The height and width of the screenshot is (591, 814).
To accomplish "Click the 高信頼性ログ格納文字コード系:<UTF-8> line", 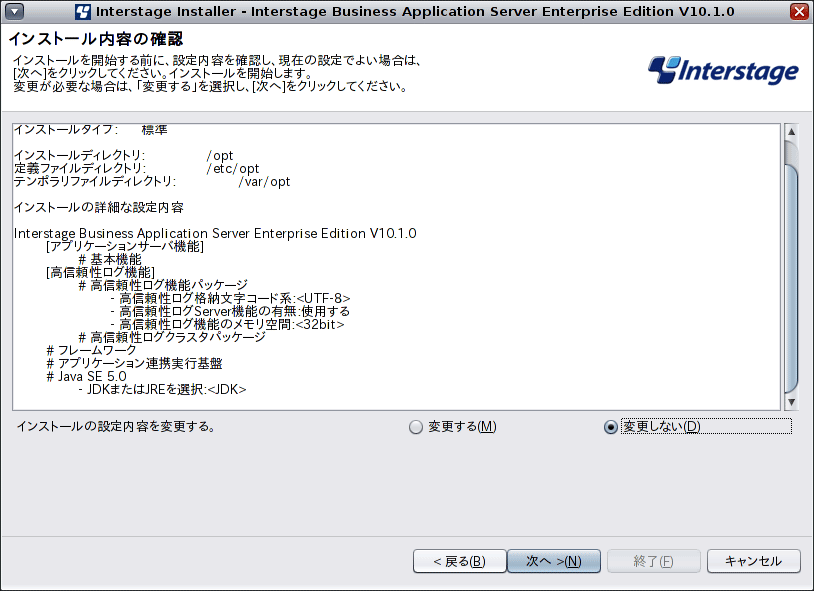I will (x=230, y=299).
